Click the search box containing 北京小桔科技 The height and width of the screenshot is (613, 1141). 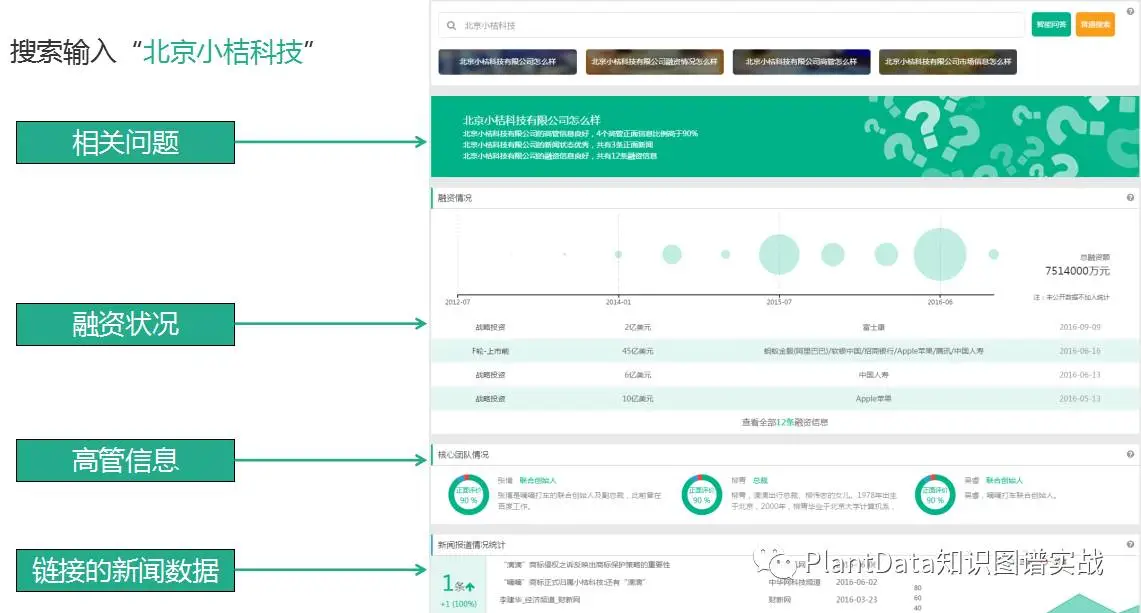[731, 25]
